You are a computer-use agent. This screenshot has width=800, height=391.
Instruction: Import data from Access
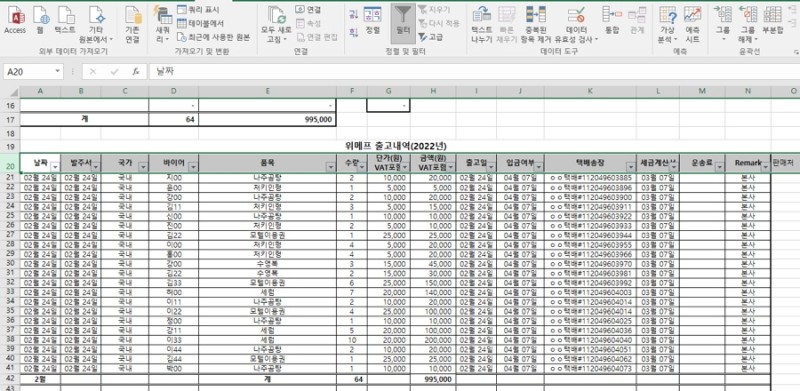(15, 20)
